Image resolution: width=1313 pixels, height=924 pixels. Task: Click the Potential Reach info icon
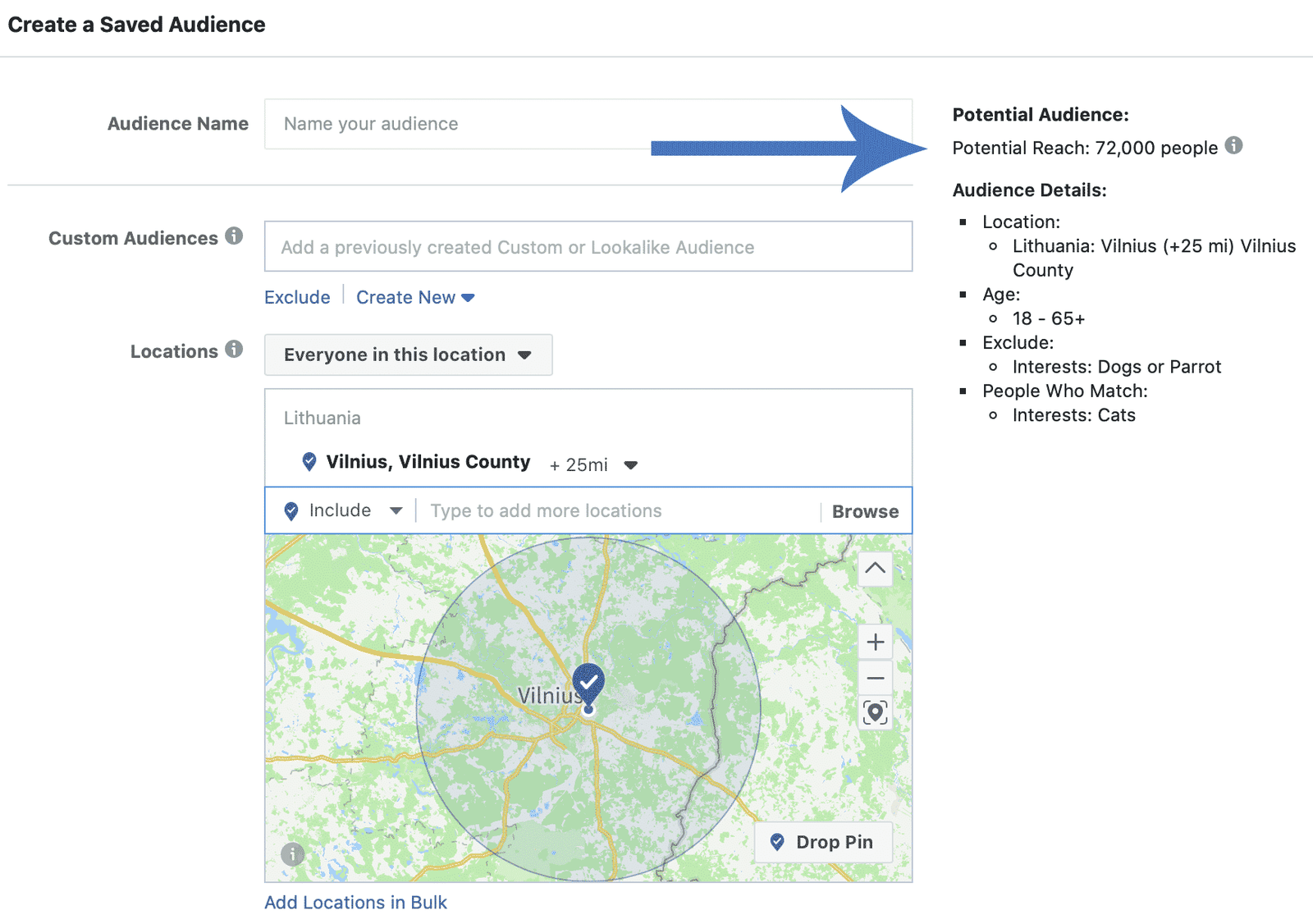[x=1233, y=146]
